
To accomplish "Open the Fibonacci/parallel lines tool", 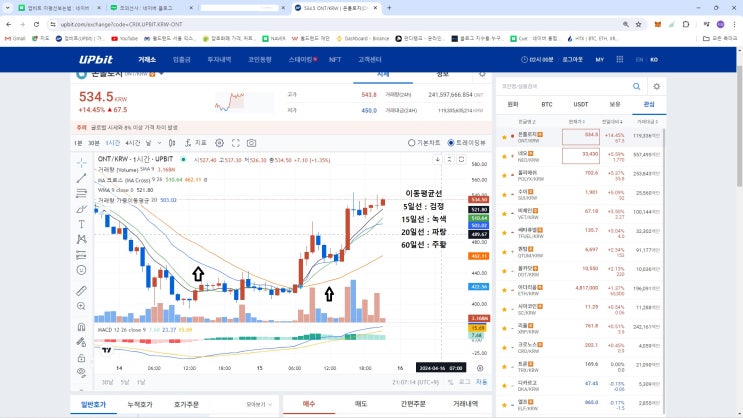I will 82,193.
